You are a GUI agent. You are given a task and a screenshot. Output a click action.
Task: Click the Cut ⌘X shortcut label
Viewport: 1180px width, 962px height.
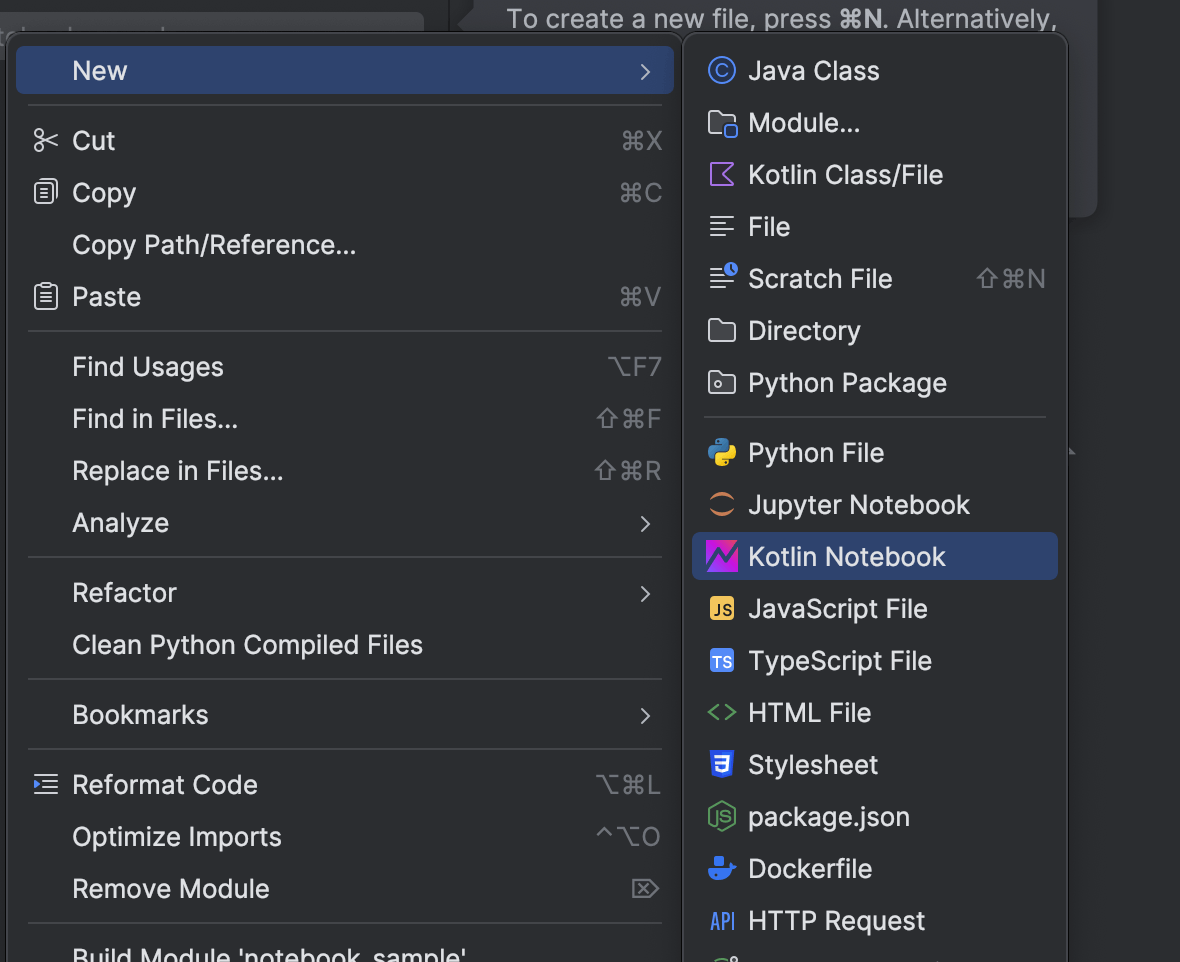[642, 141]
